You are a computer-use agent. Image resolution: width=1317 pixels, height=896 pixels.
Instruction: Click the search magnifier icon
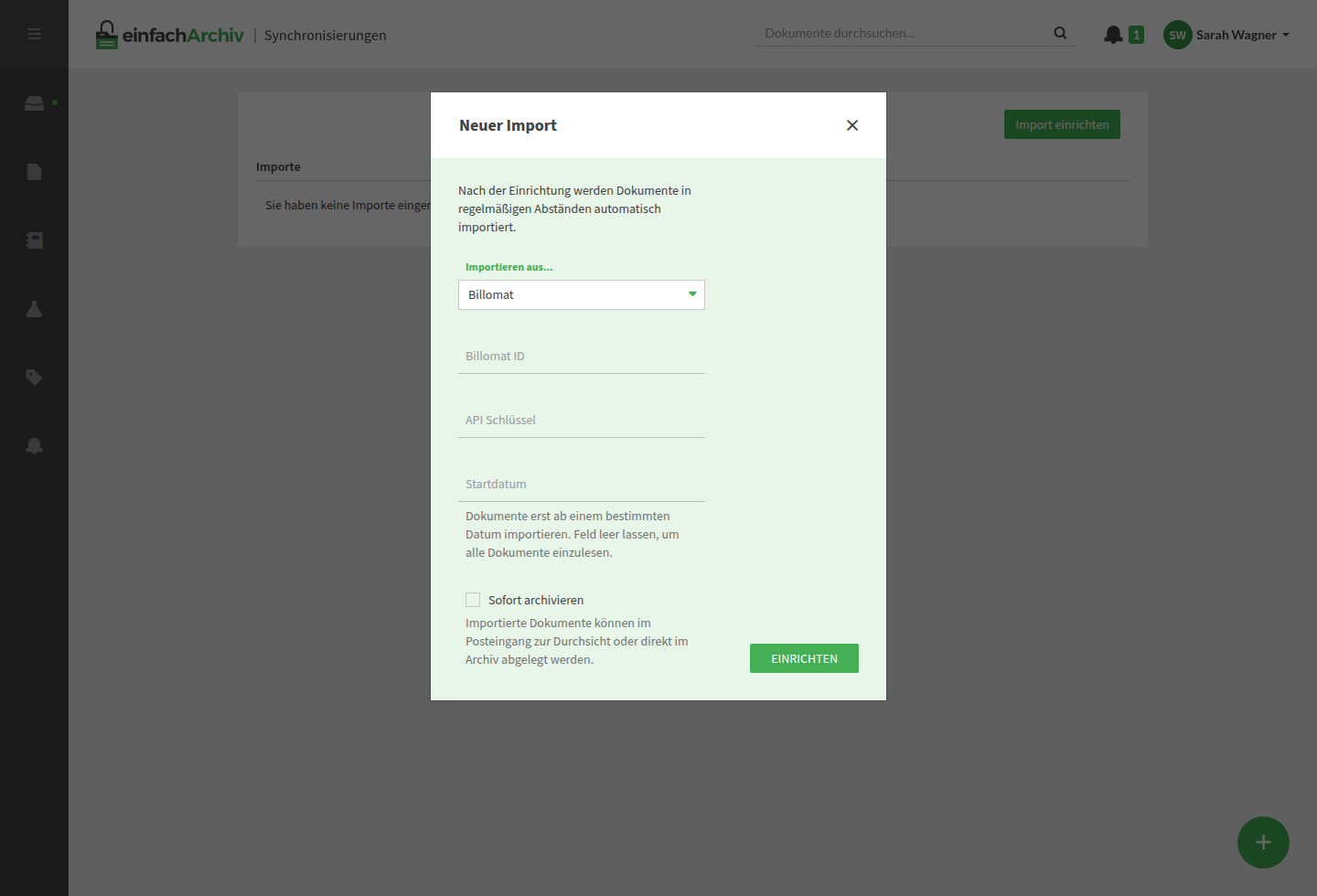pyautogui.click(x=1060, y=33)
